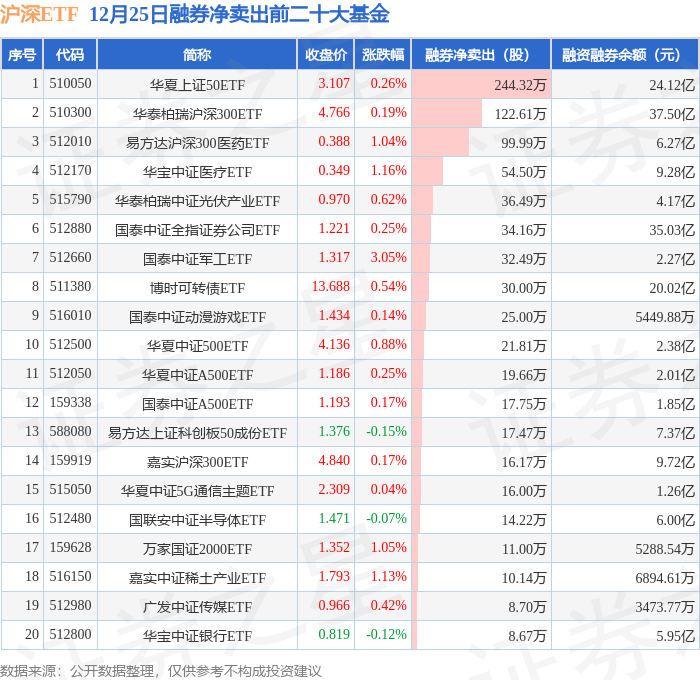Click the title 12月25日融券净卖出前二十大基金
Image resolution: width=700 pixels, height=680 pixels.
(x=239, y=14)
